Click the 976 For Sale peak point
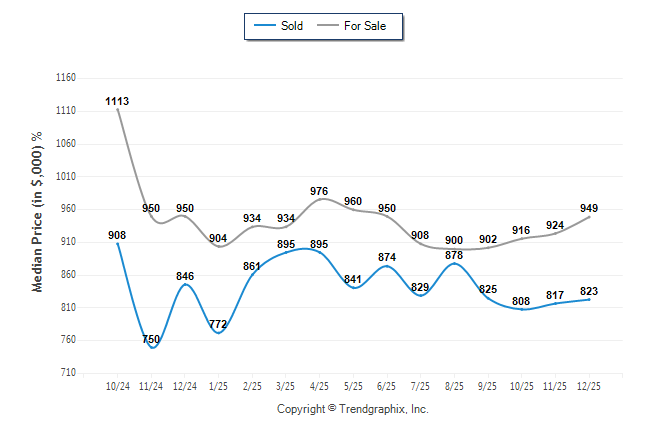 [x=320, y=199]
